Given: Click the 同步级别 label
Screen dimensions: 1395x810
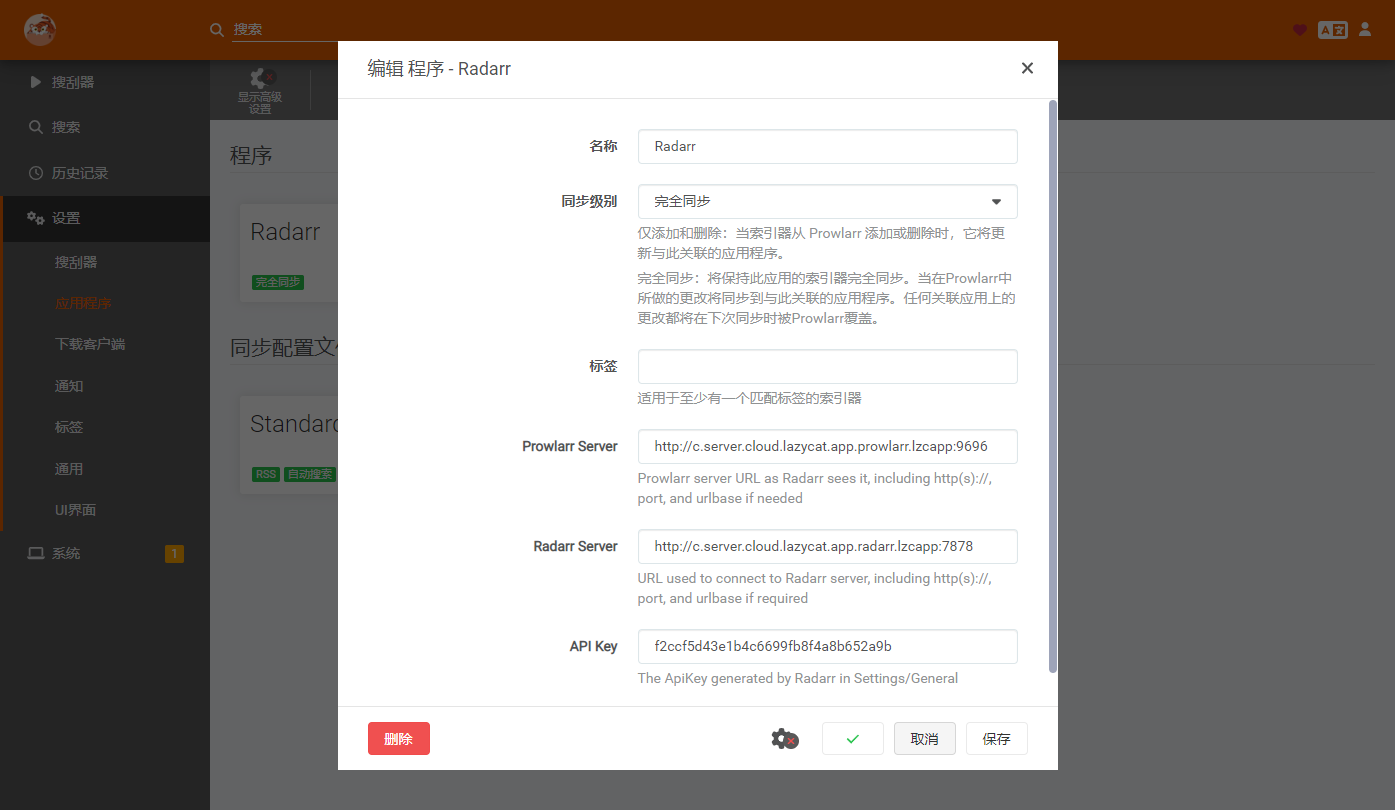Looking at the screenshot, I should click(590, 201).
